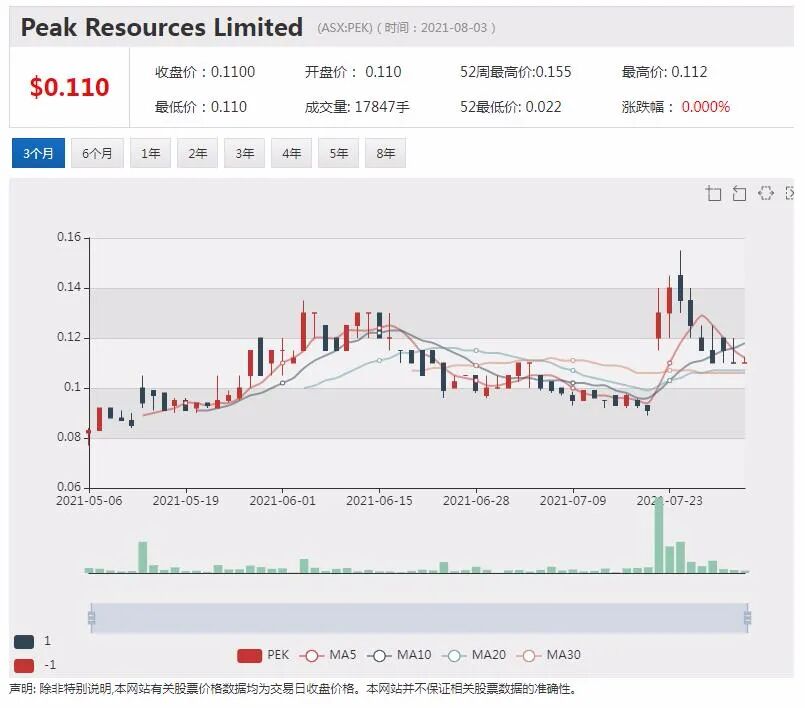
Task: Toggle MA10 line in legend
Action: pos(399,655)
